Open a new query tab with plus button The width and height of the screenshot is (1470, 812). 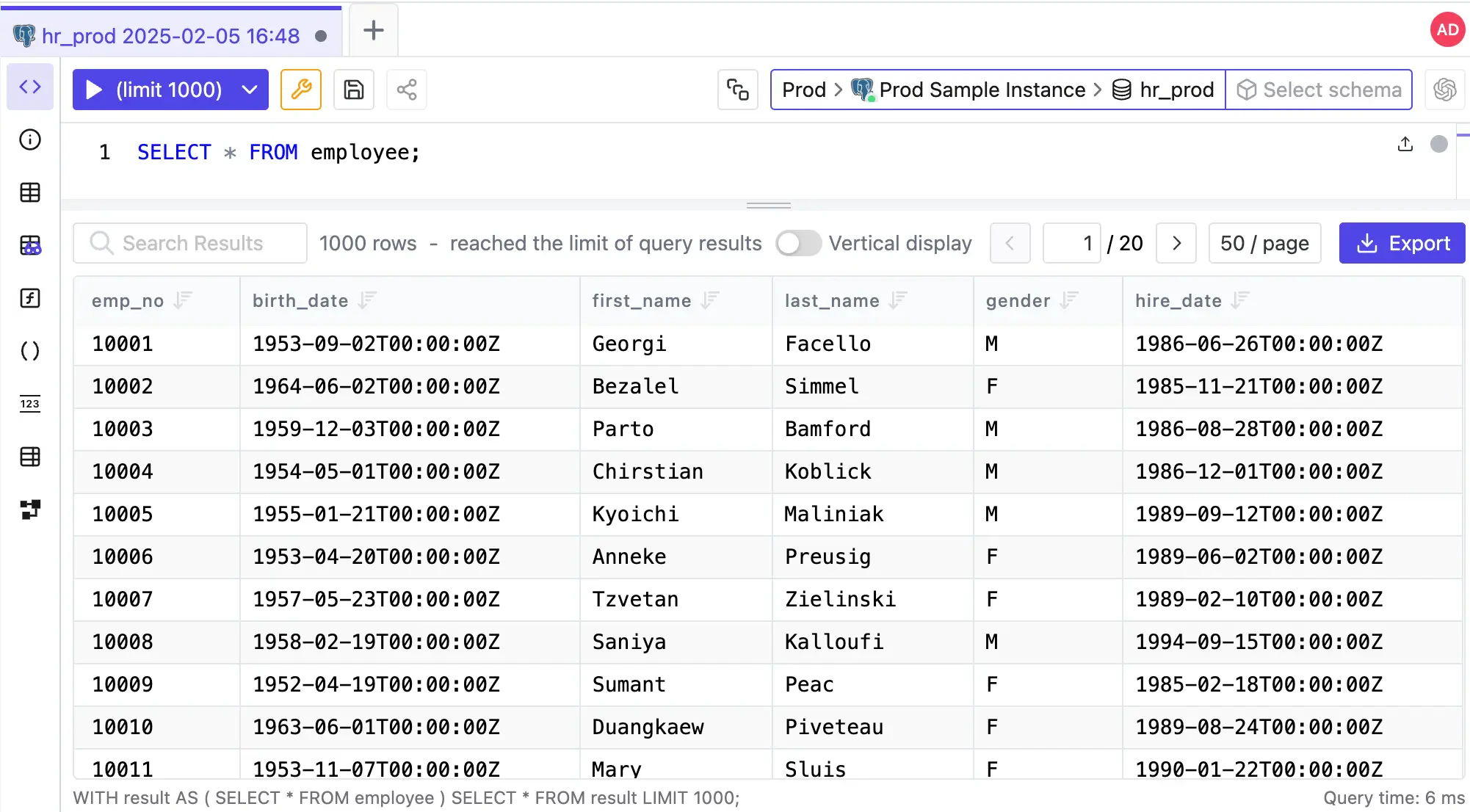(373, 30)
